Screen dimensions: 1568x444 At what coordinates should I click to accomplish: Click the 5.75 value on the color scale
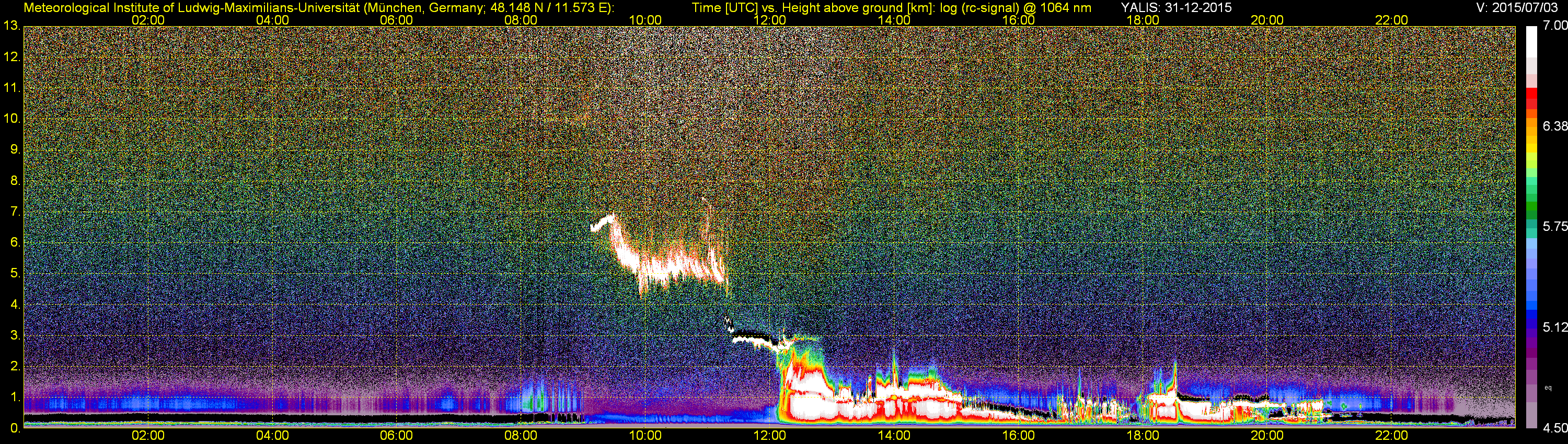click(x=1554, y=226)
